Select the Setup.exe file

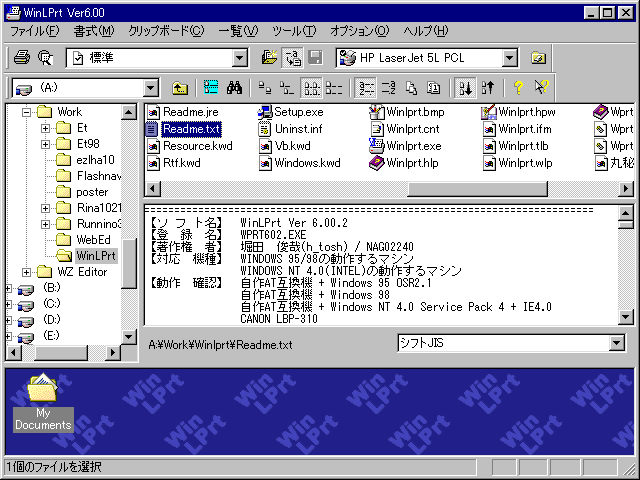[291, 112]
